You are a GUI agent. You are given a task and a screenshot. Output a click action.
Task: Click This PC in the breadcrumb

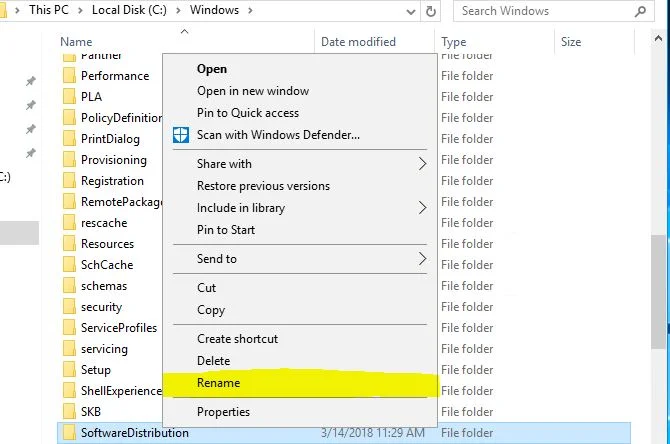(x=49, y=10)
